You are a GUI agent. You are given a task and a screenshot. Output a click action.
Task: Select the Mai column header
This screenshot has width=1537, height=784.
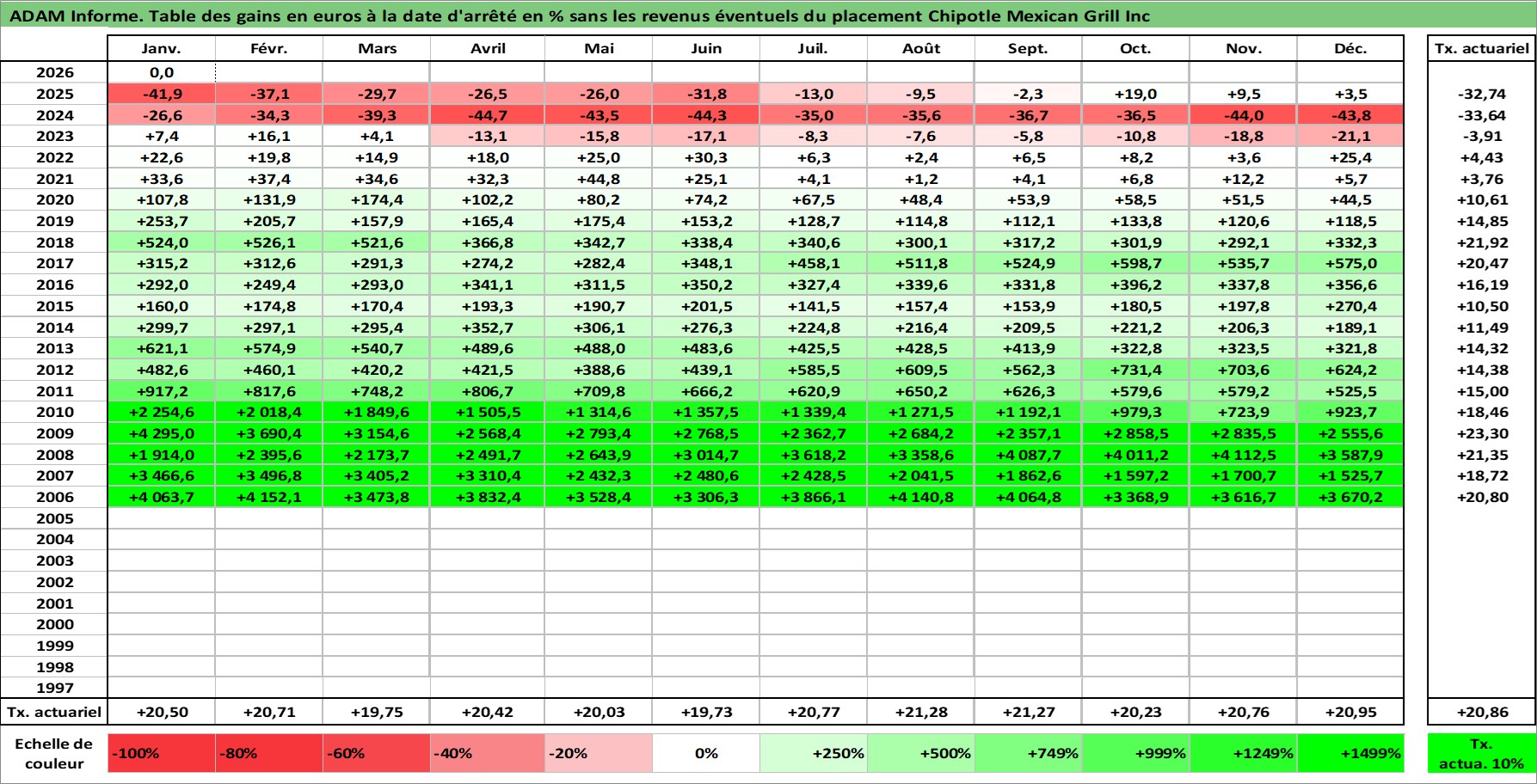click(599, 48)
